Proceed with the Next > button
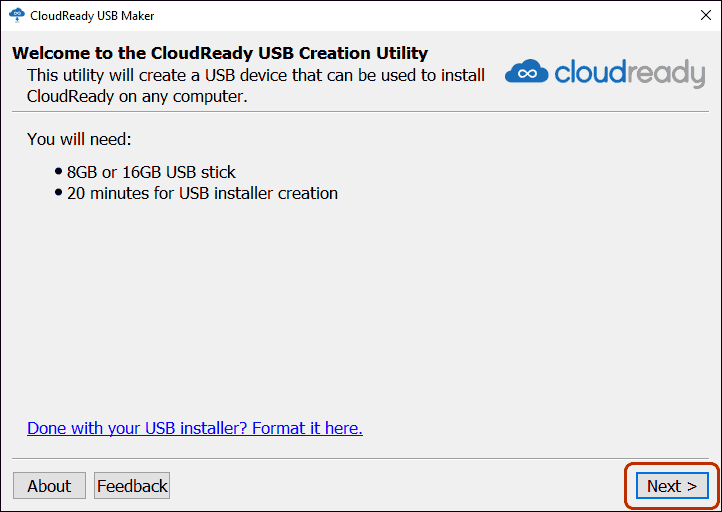 point(672,486)
